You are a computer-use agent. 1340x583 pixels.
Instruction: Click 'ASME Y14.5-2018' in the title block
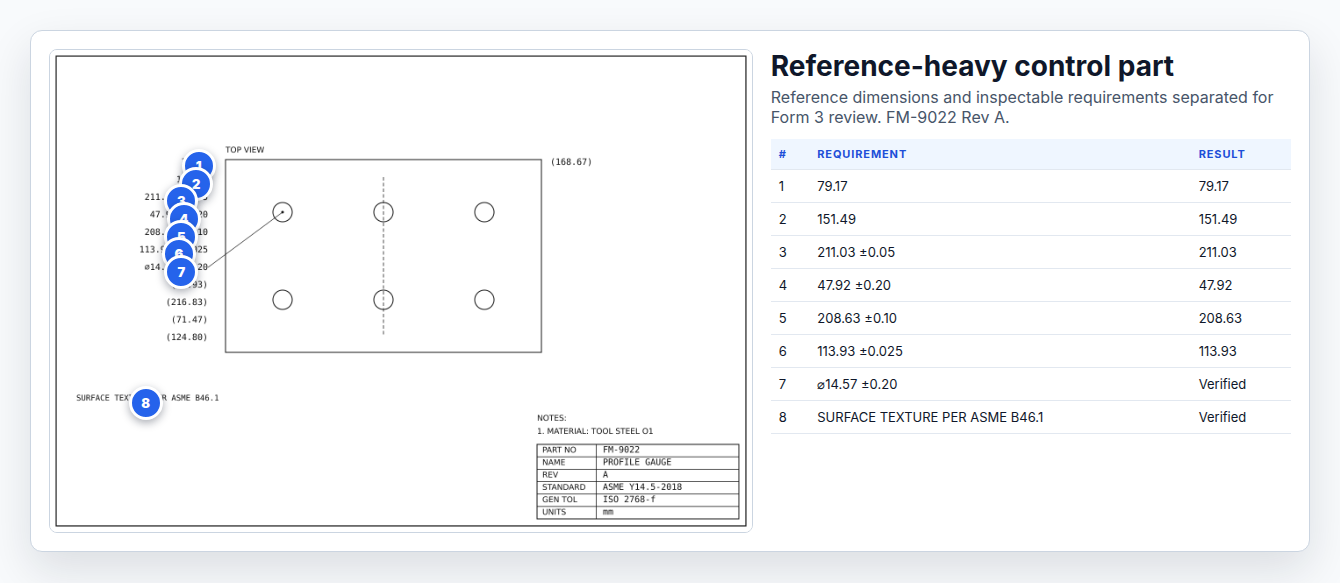tap(642, 487)
